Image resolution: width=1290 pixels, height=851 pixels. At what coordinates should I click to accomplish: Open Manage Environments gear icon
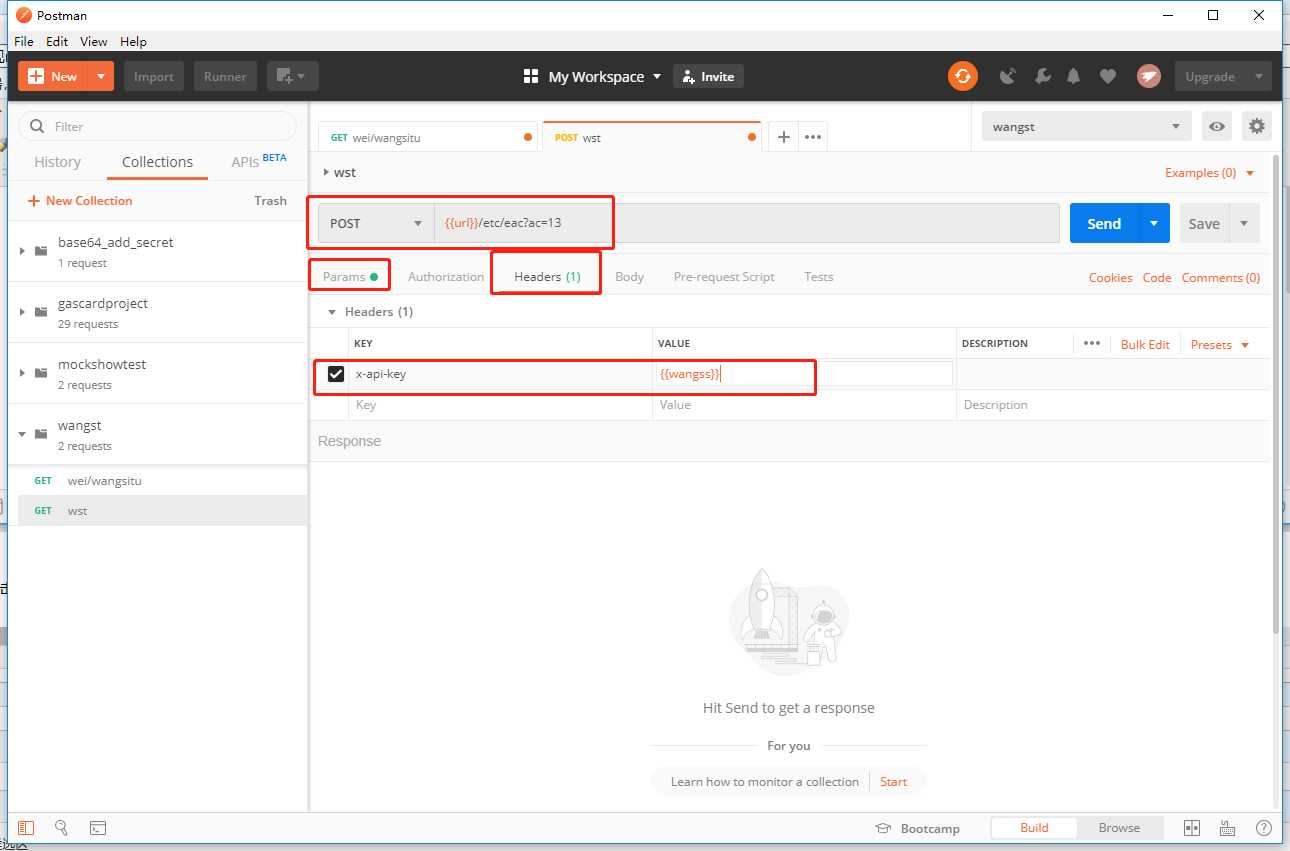(x=1257, y=126)
